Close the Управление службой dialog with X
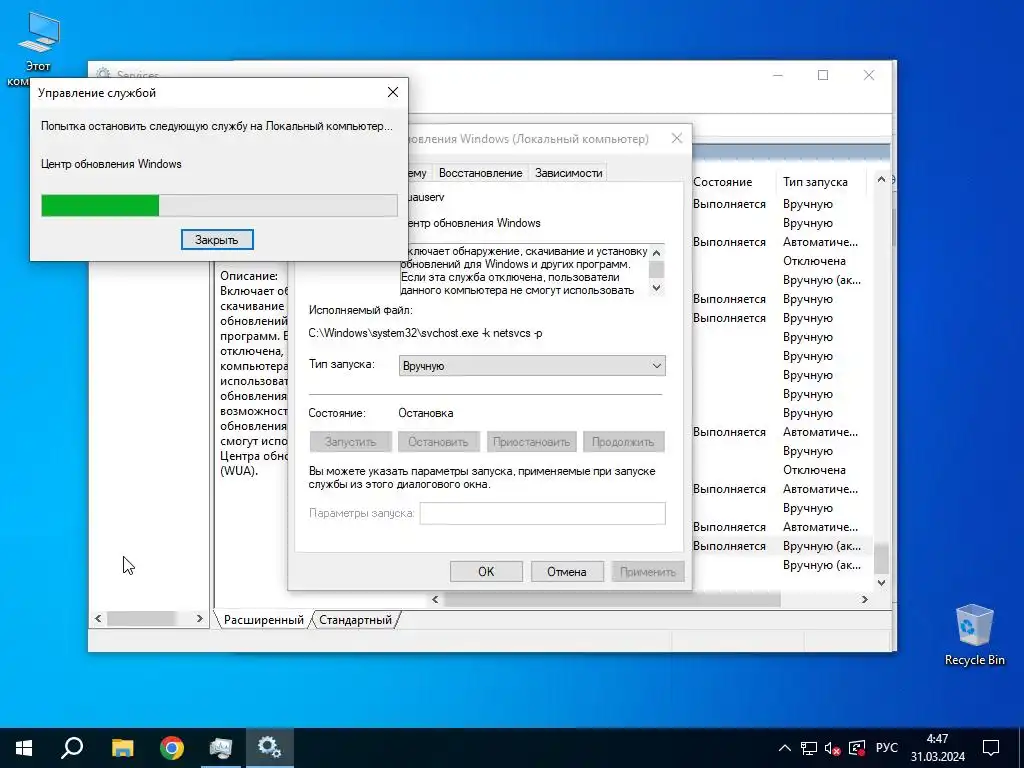This screenshot has width=1024, height=768. point(392,92)
